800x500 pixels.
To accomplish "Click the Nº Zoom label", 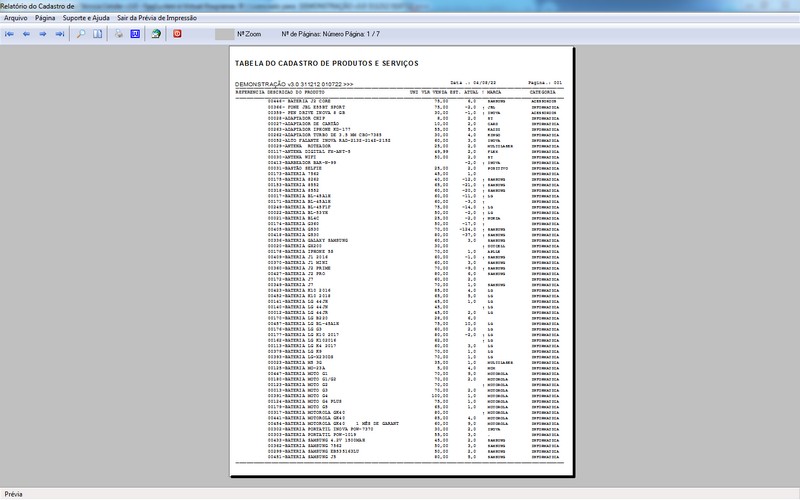I will coord(249,34).
